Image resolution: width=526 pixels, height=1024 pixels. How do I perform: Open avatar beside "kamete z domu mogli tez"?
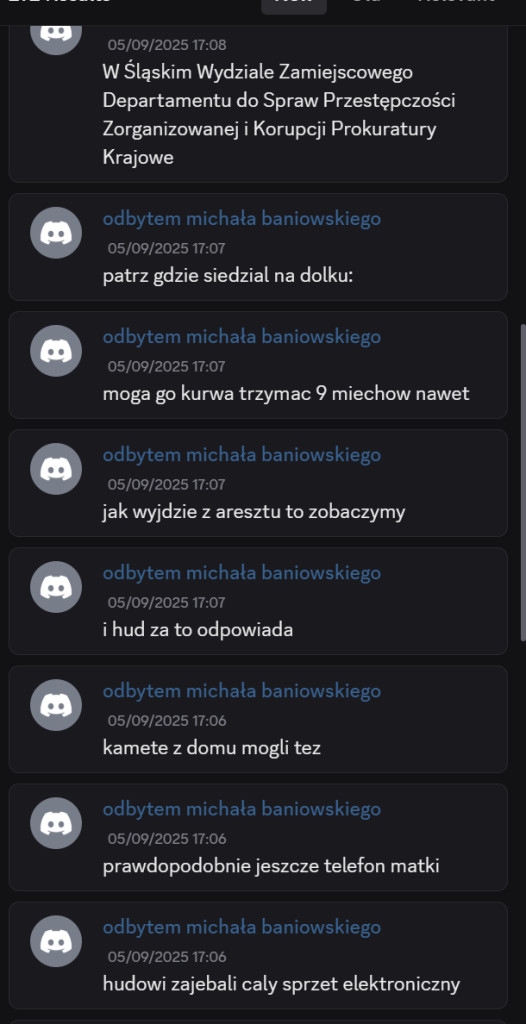click(x=56, y=705)
